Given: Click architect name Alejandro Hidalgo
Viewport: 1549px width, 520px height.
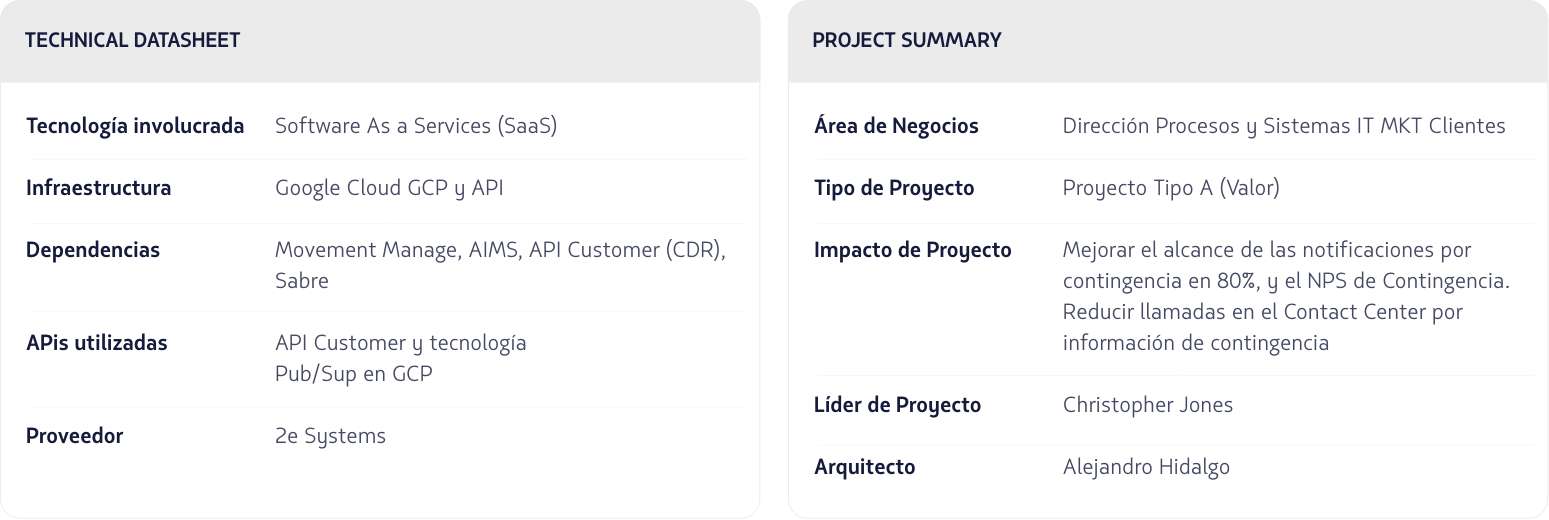Looking at the screenshot, I should click(1146, 467).
